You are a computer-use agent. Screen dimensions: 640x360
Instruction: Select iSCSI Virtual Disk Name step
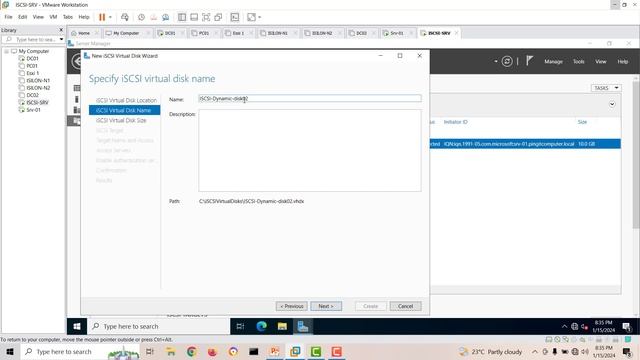pyautogui.click(x=124, y=110)
